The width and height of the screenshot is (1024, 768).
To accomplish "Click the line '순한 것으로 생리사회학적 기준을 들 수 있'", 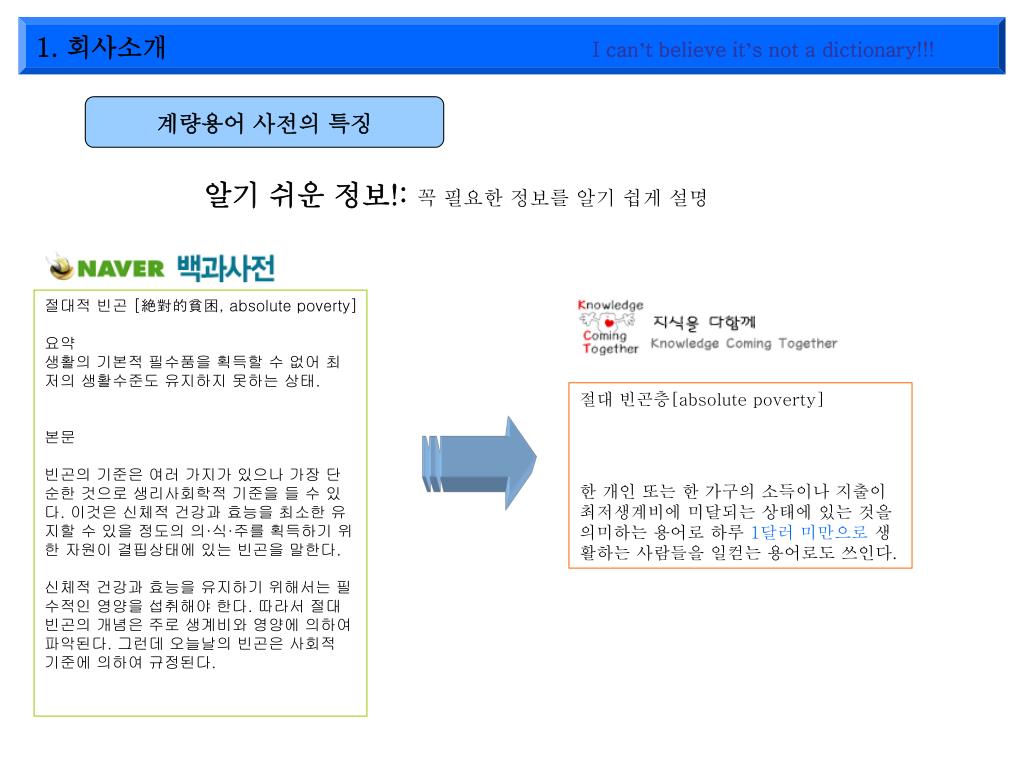I will 192,493.
